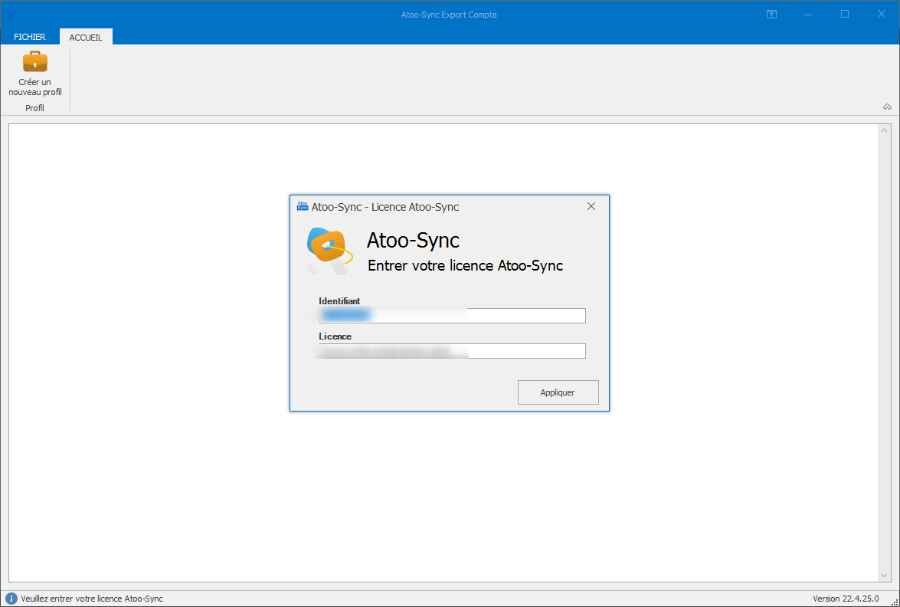900x607 pixels.
Task: Click the Appliquer button
Action: [x=558, y=392]
